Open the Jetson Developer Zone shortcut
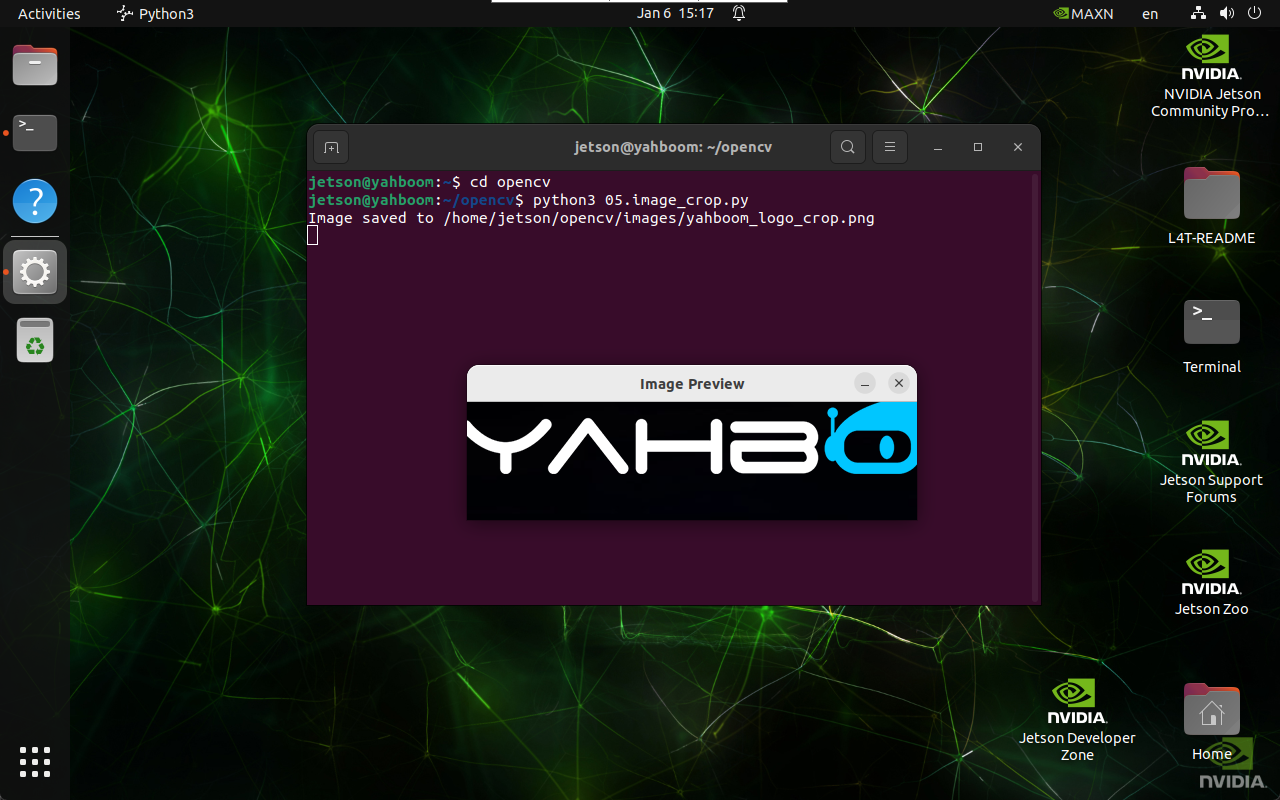Screen dimensions: 1280x800 point(1077,720)
